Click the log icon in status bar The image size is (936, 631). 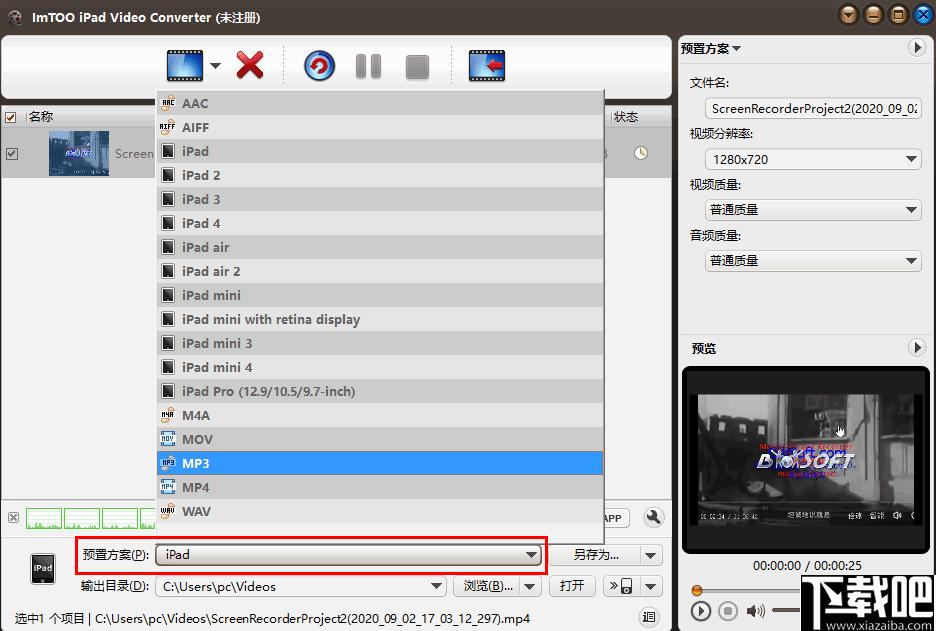(649, 616)
